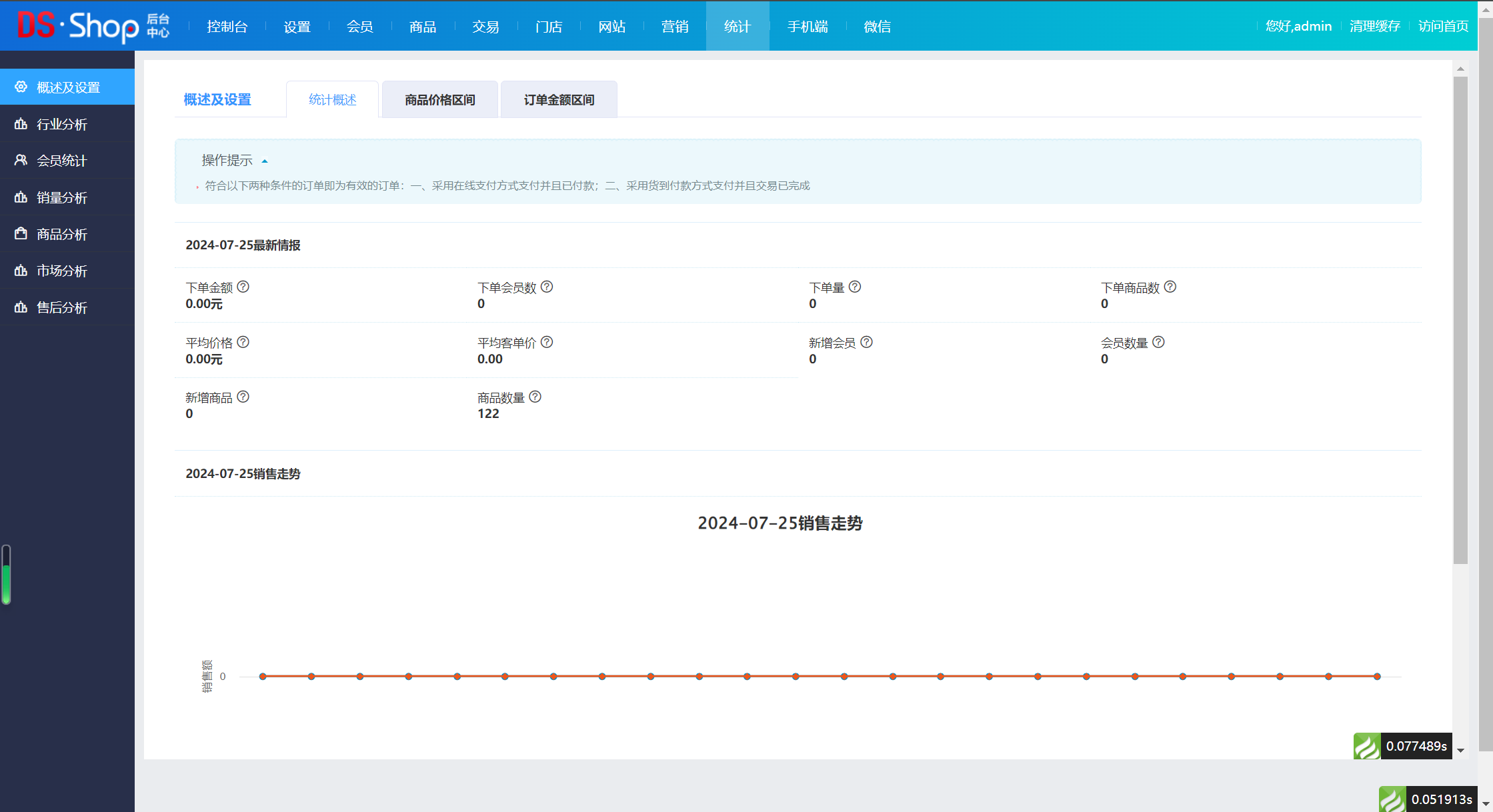
Task: Click the help icon next to 下单会员数
Action: [x=547, y=287]
